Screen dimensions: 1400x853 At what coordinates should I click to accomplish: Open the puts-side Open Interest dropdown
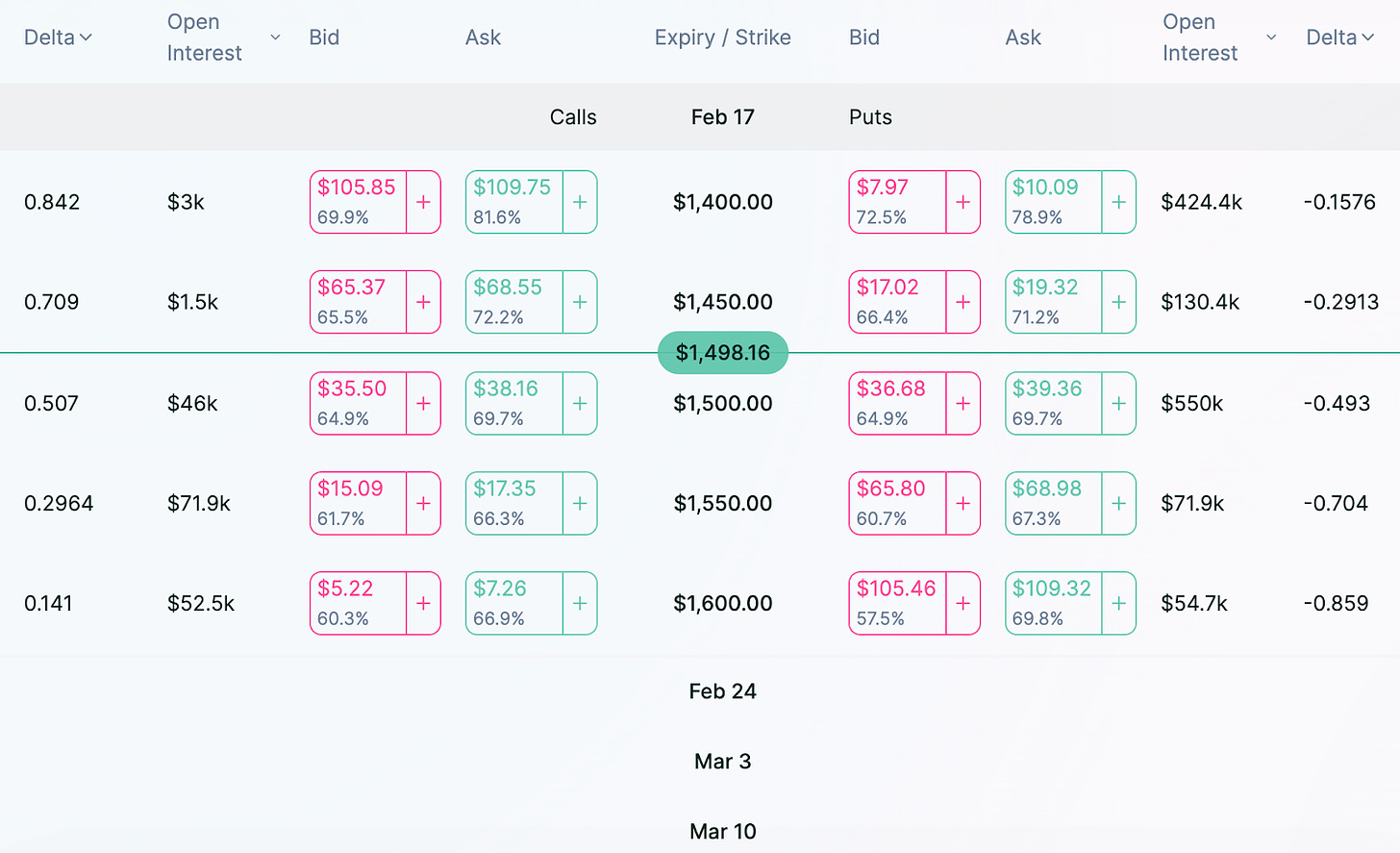[1271, 38]
